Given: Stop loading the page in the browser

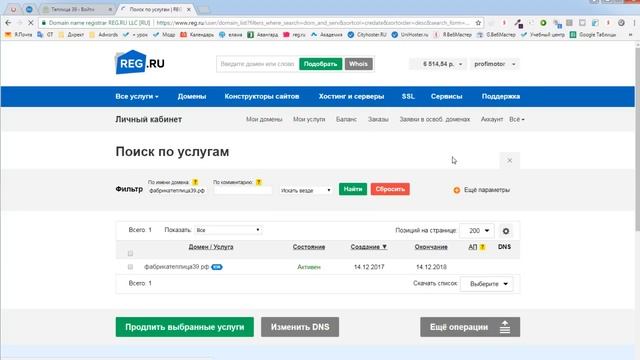Looking at the screenshot, I should tap(30, 23).
